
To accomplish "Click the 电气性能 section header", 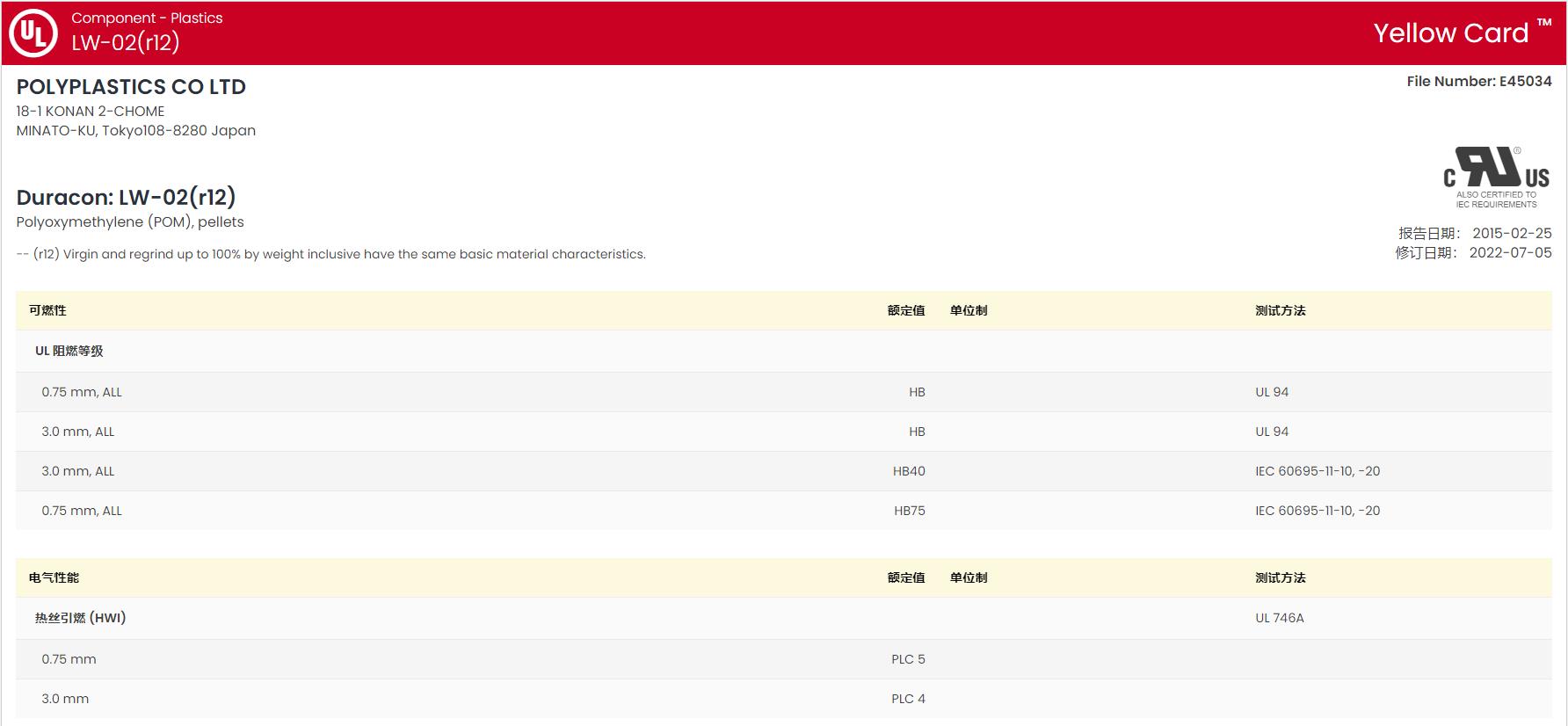I will [x=54, y=577].
